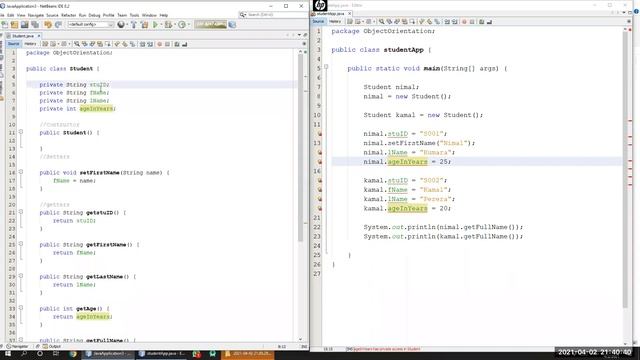Open the studentApp.java taskbar window item
This screenshot has width=640, height=360.
(162, 354)
